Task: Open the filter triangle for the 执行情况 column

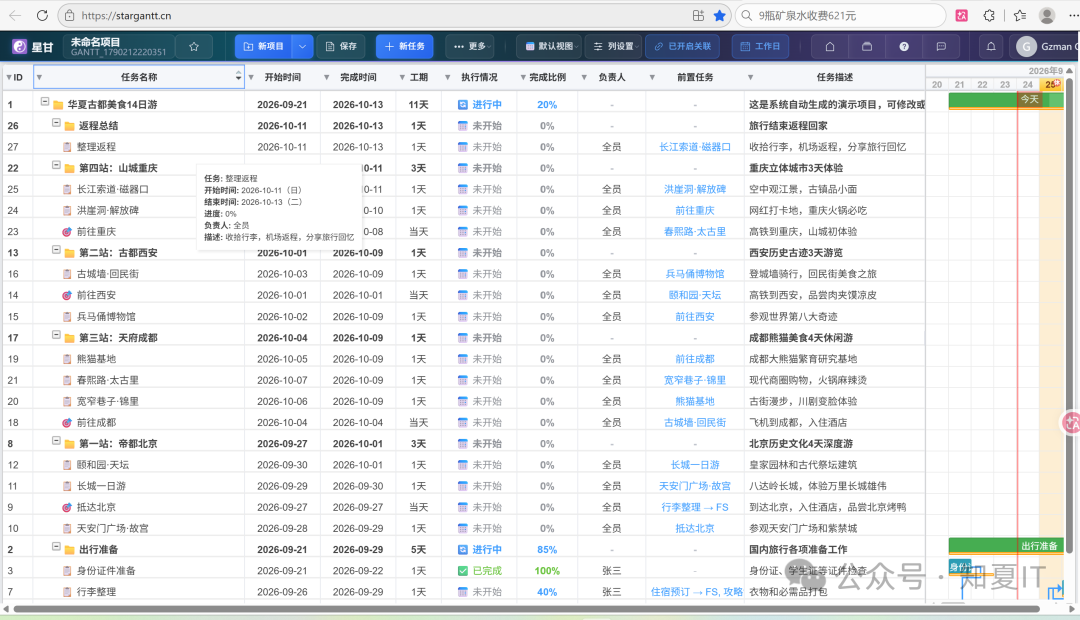Action: 448,77
